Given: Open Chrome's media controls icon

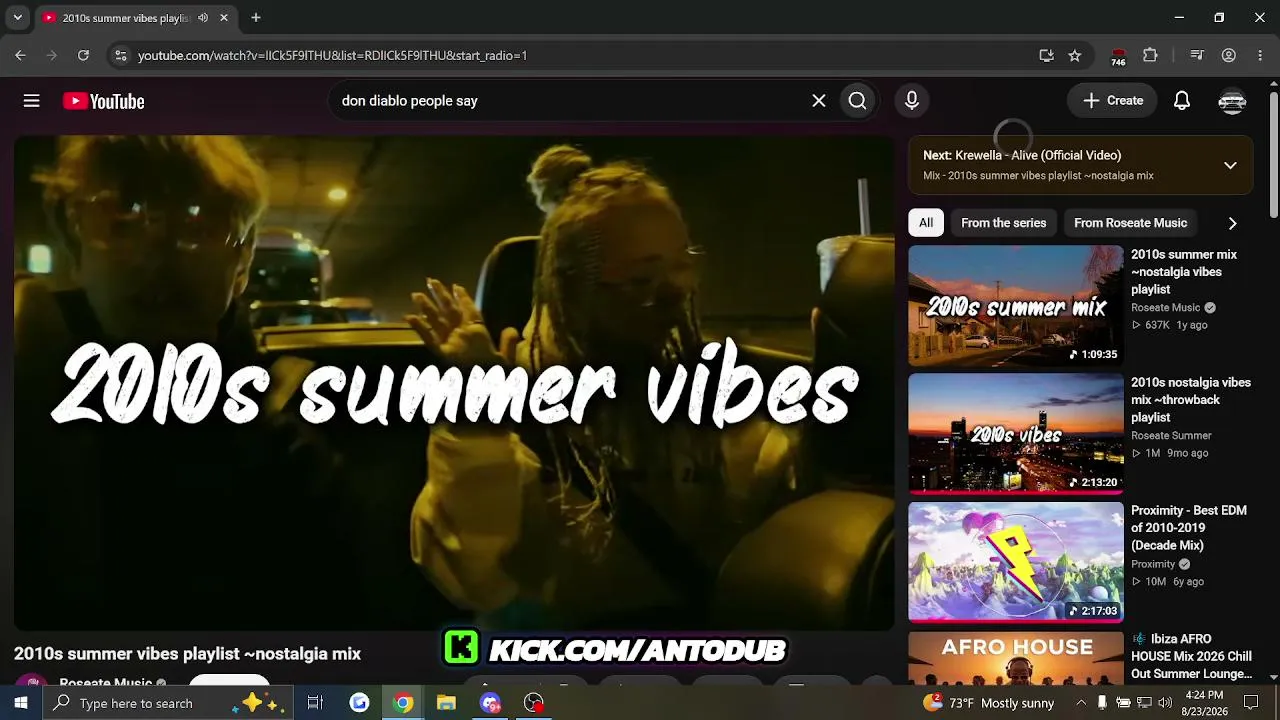Looking at the screenshot, I should (1197, 55).
